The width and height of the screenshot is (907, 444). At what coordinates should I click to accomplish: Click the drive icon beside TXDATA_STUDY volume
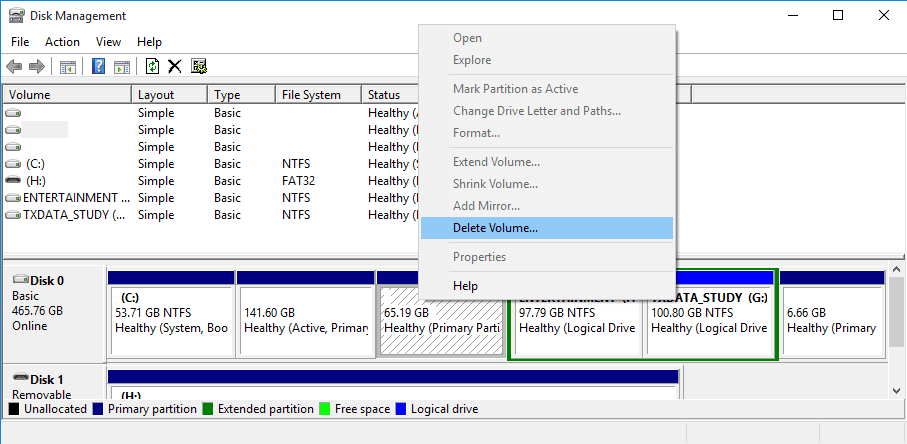[x=13, y=215]
